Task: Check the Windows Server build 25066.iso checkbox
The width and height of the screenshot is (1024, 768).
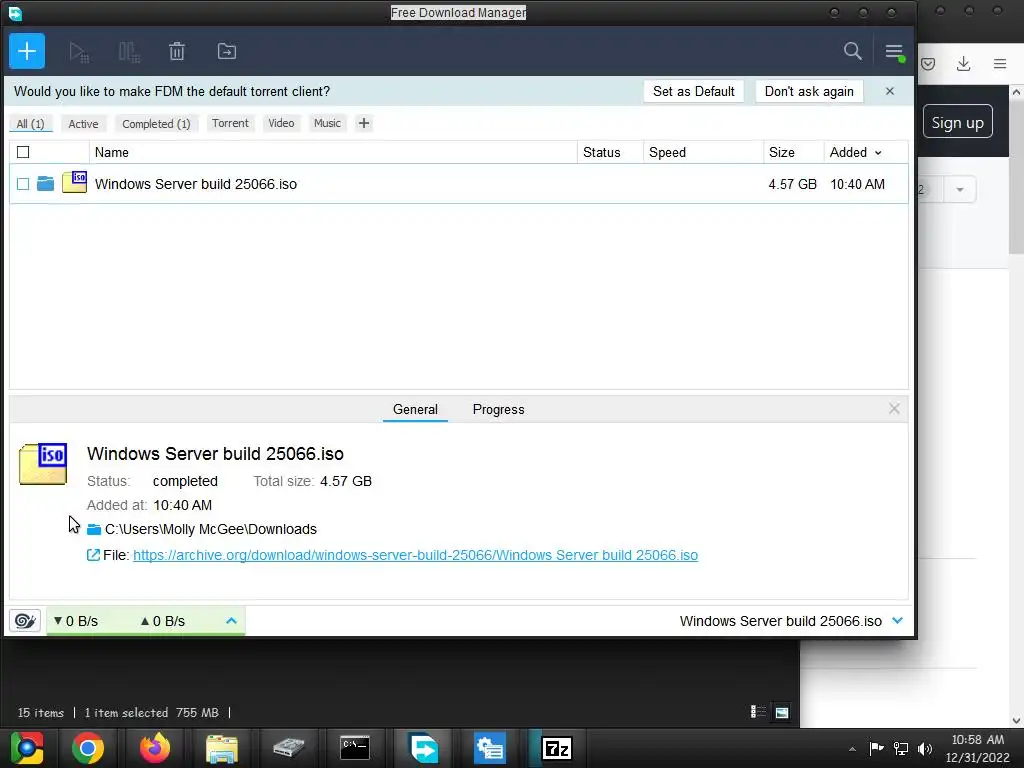Action: click(x=23, y=184)
